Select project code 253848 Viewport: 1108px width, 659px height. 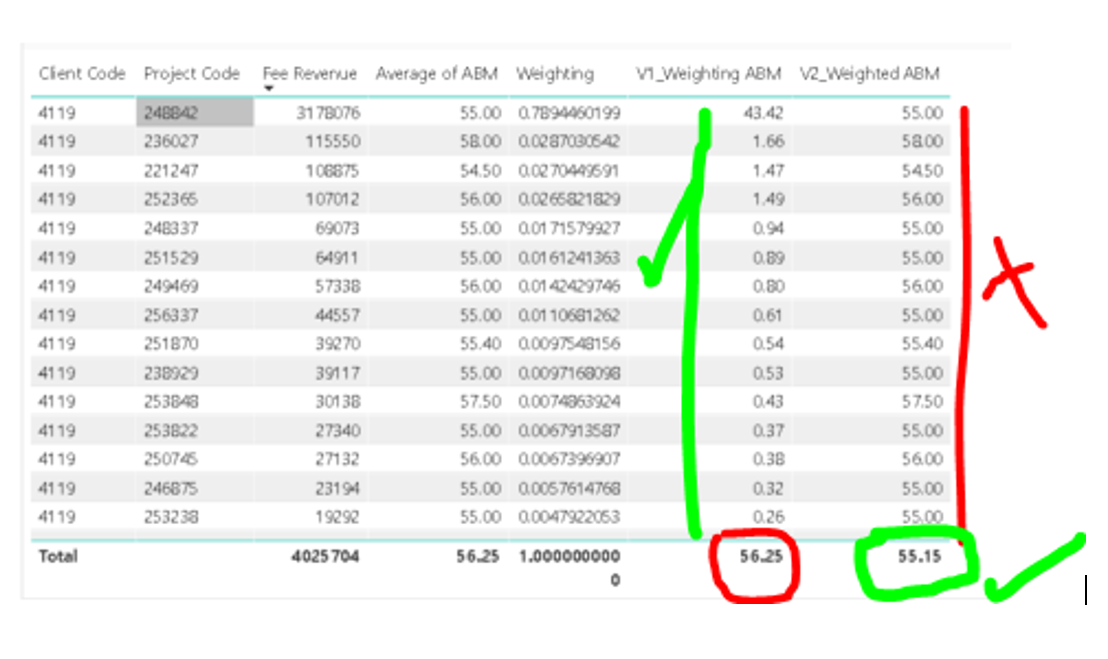[x=171, y=402]
